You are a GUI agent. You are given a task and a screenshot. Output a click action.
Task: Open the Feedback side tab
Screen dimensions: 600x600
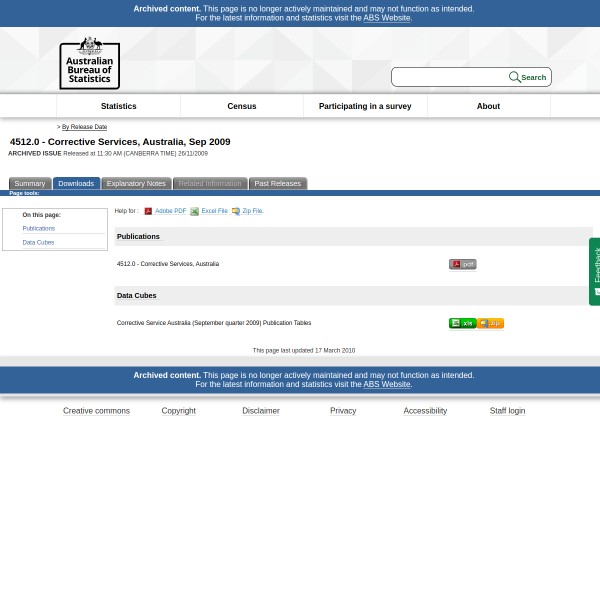[595, 271]
